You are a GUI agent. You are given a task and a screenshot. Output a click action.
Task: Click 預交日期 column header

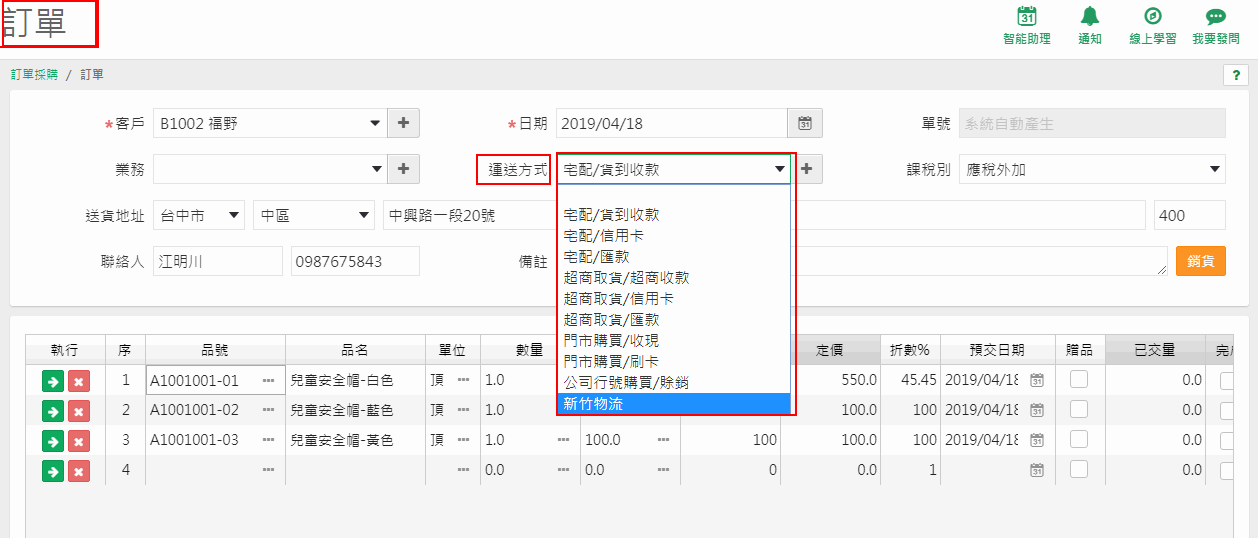point(997,350)
